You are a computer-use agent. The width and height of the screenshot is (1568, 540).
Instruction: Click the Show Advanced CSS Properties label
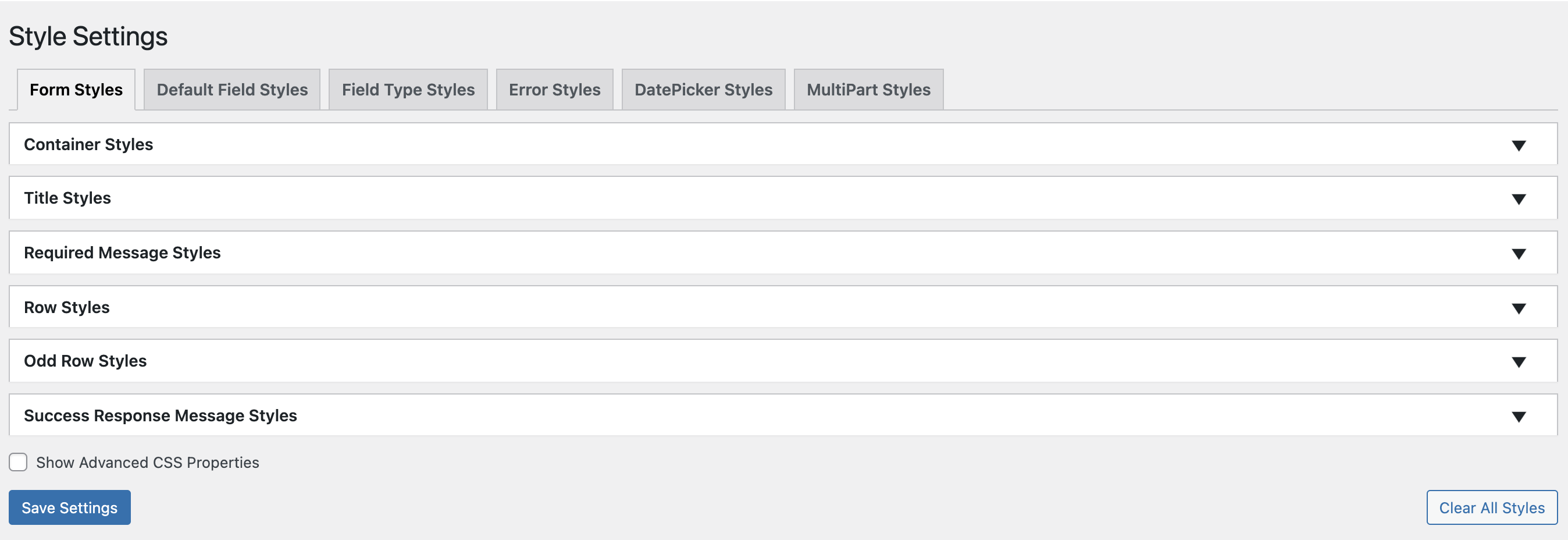[147, 463]
